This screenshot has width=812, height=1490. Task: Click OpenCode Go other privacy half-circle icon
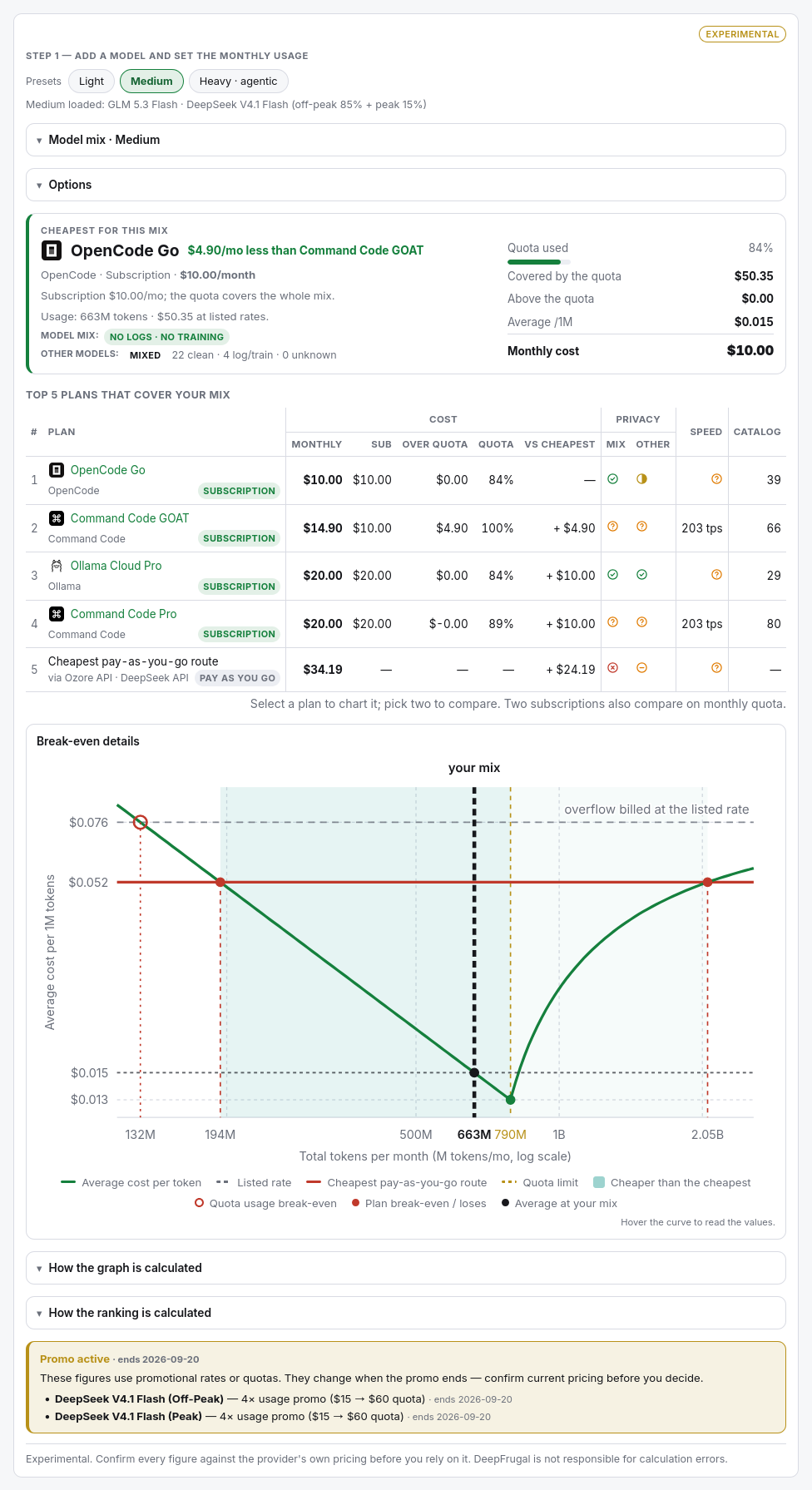(642, 479)
